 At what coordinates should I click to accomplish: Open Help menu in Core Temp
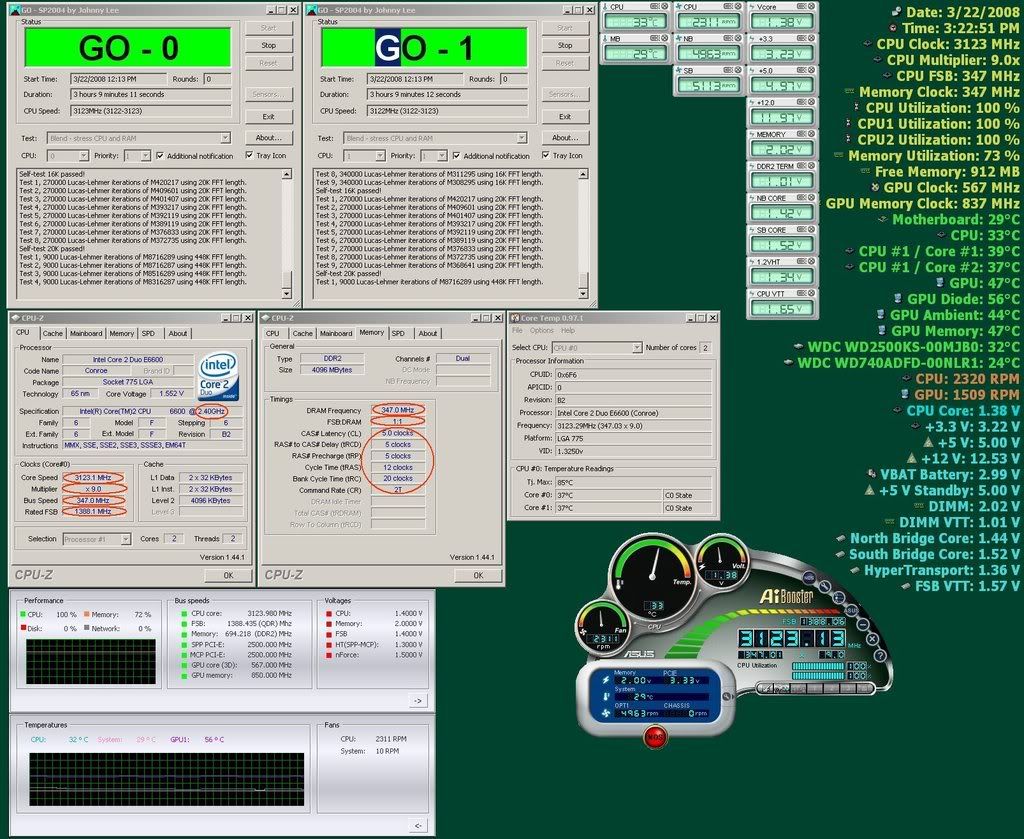568,331
